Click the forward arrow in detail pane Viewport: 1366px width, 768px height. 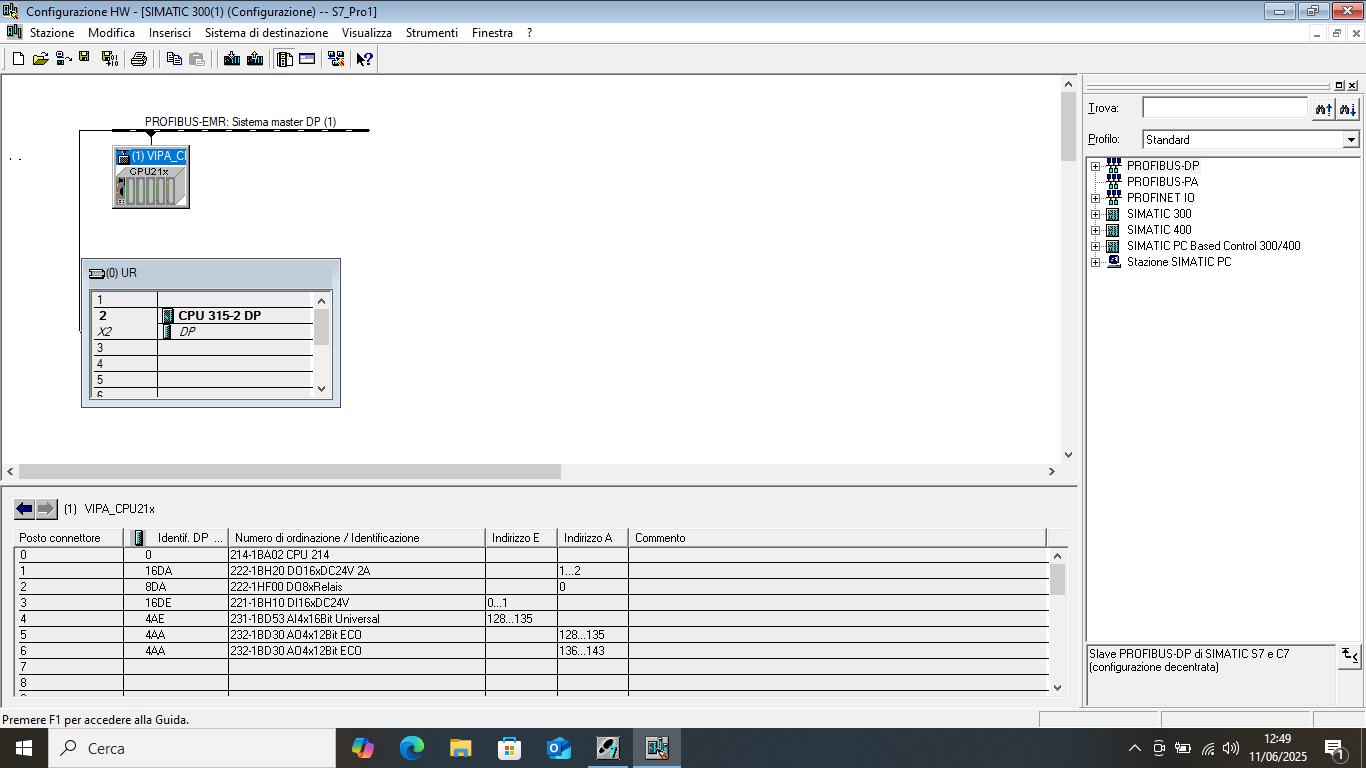[47, 509]
